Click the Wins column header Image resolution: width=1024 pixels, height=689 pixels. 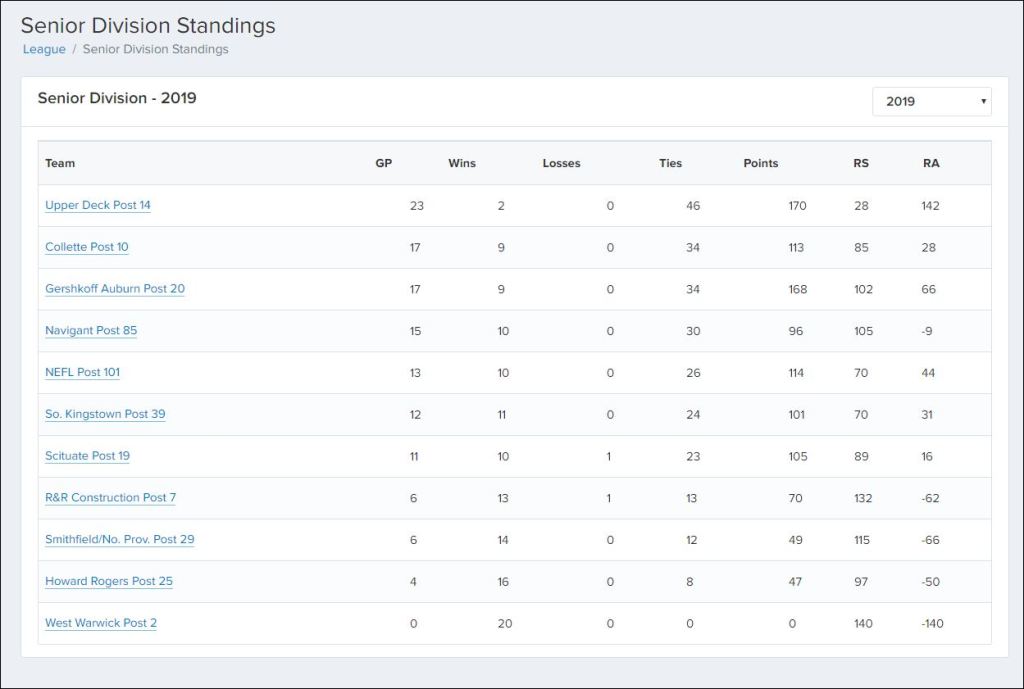462,163
